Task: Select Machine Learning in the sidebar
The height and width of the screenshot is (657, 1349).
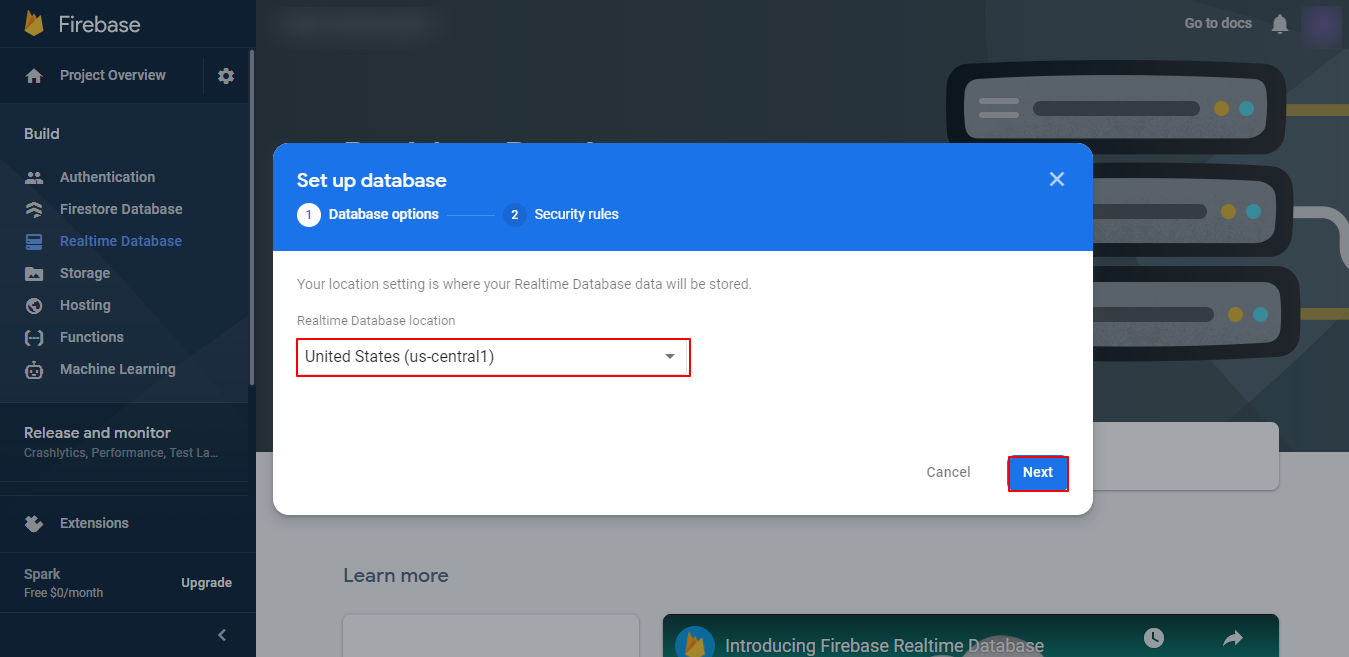Action: [x=118, y=369]
